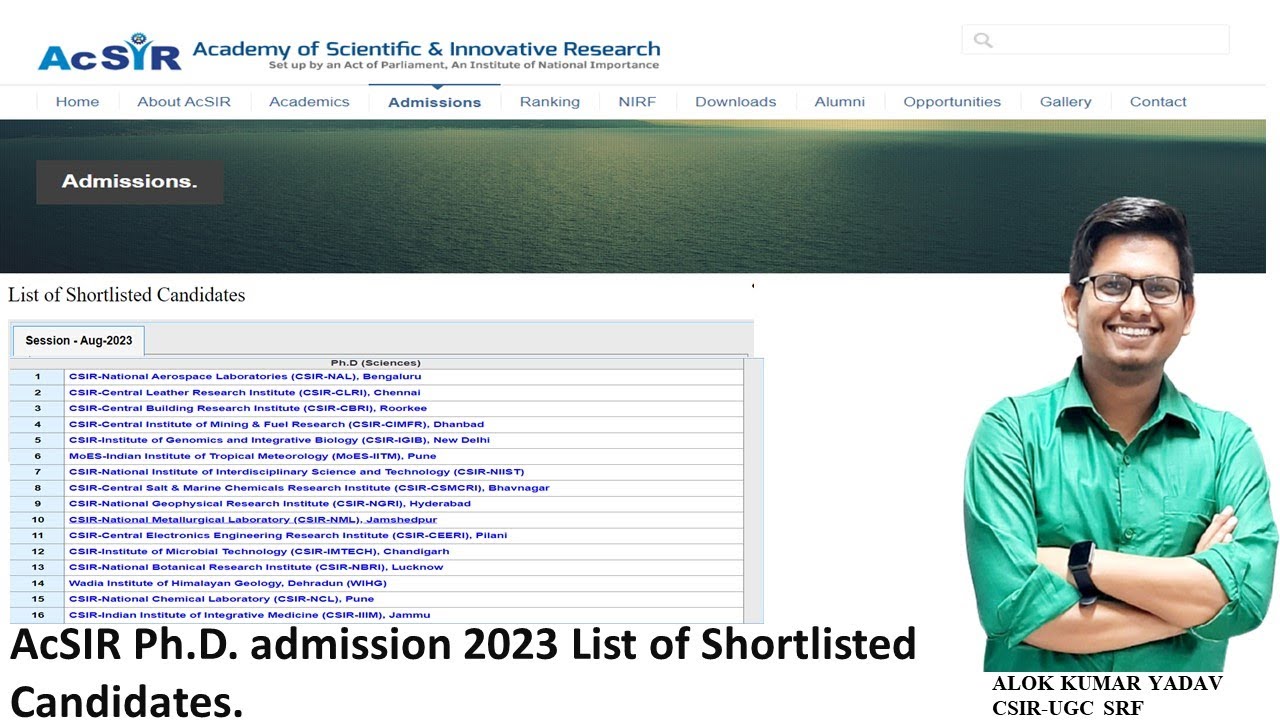Focus the site search box
1280x720 pixels.
pyautogui.click(x=1096, y=40)
